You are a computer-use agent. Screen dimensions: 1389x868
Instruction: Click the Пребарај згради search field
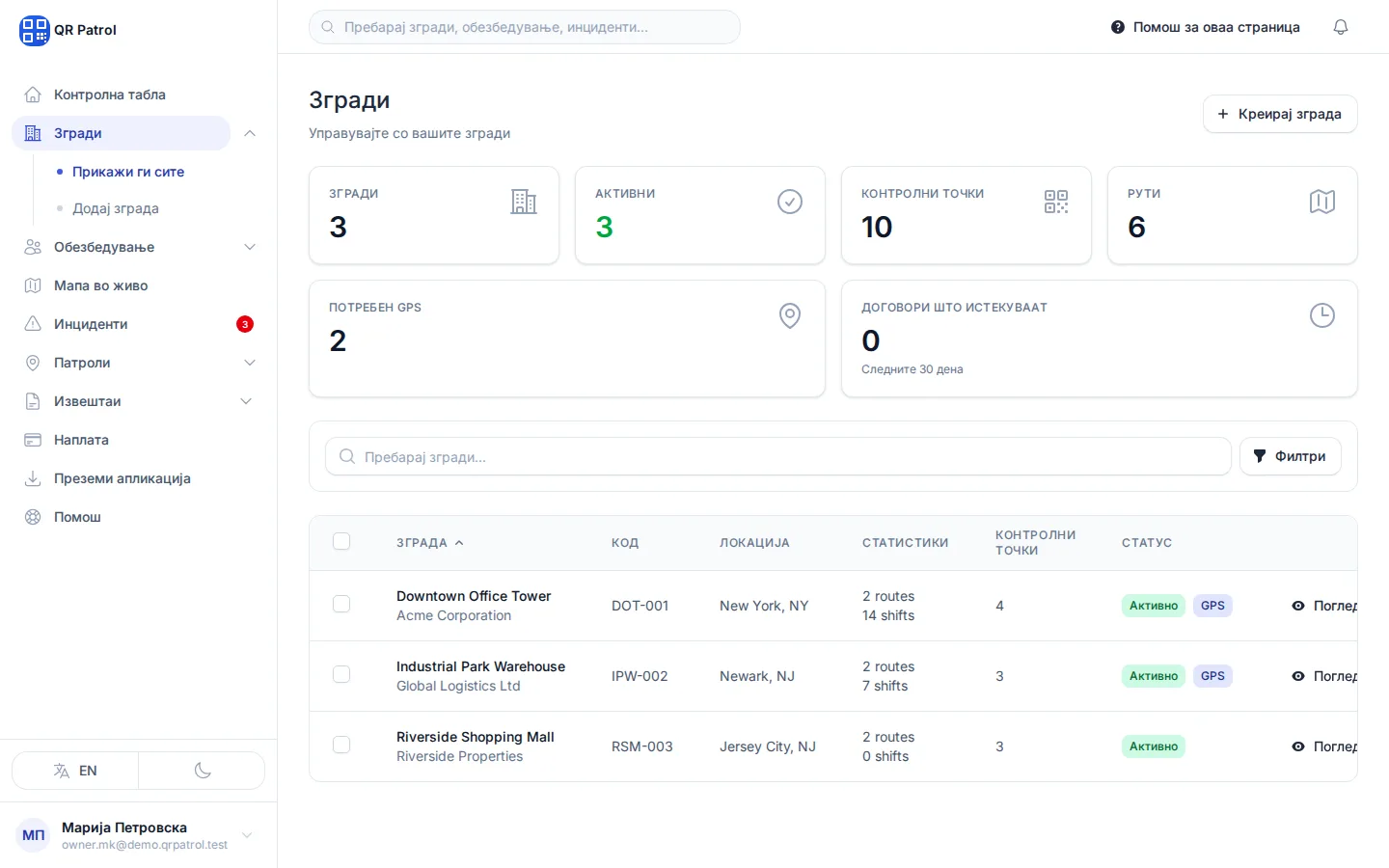[x=778, y=456]
